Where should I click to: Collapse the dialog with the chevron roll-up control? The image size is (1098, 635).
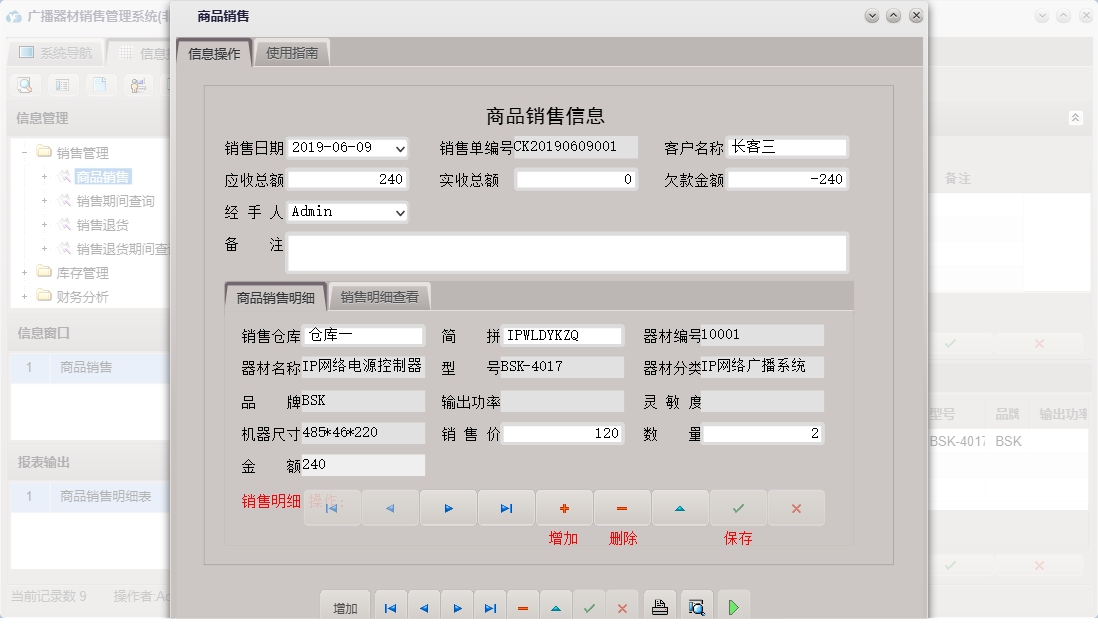point(893,15)
